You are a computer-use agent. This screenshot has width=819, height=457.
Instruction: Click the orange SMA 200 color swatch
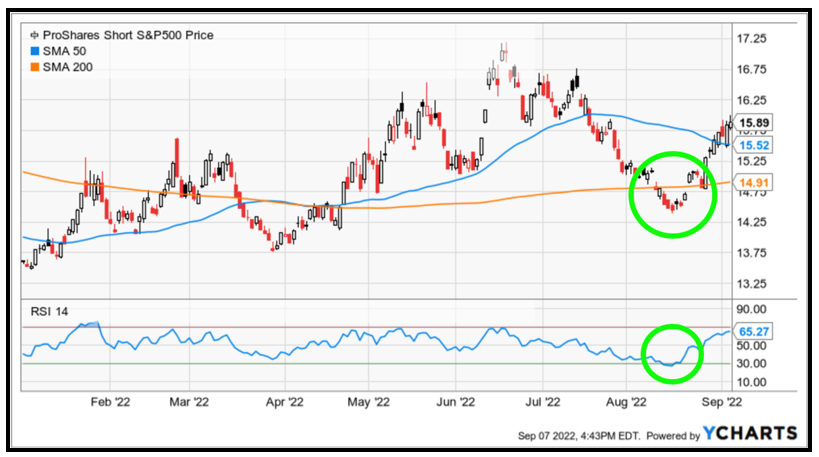34,67
